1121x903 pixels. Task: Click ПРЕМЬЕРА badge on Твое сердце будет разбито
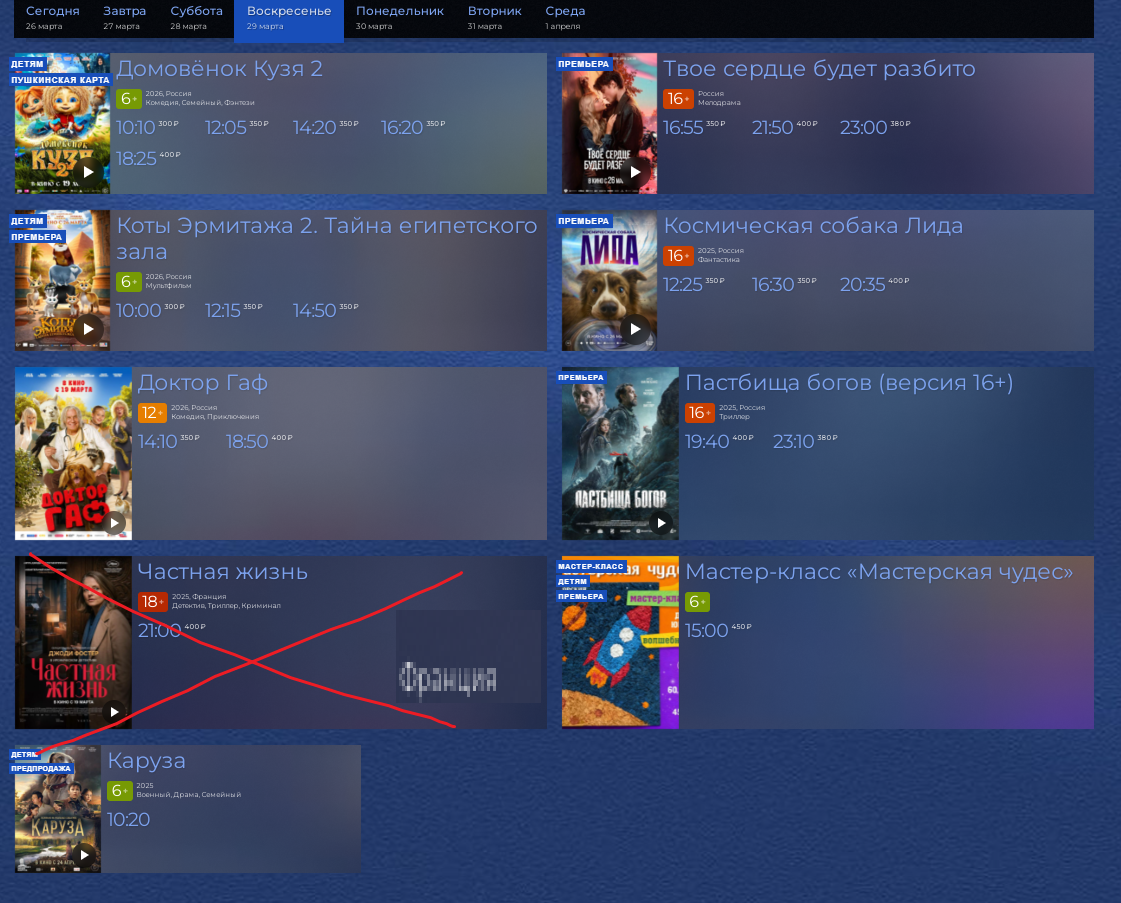[583, 64]
